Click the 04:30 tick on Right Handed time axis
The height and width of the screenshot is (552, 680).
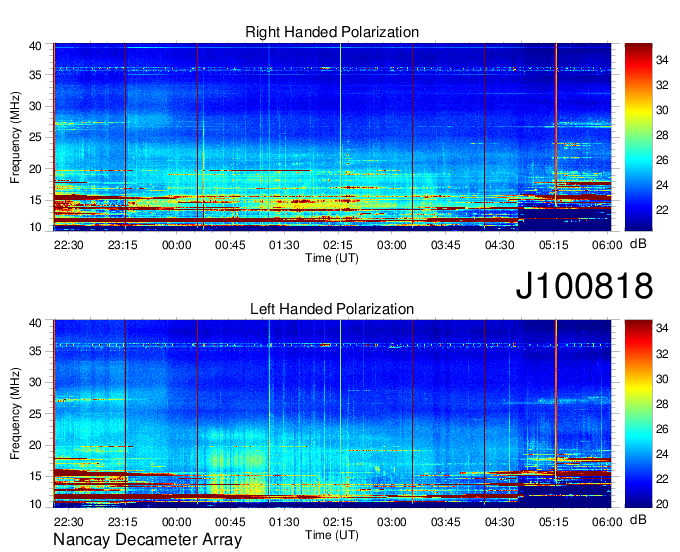click(x=500, y=245)
